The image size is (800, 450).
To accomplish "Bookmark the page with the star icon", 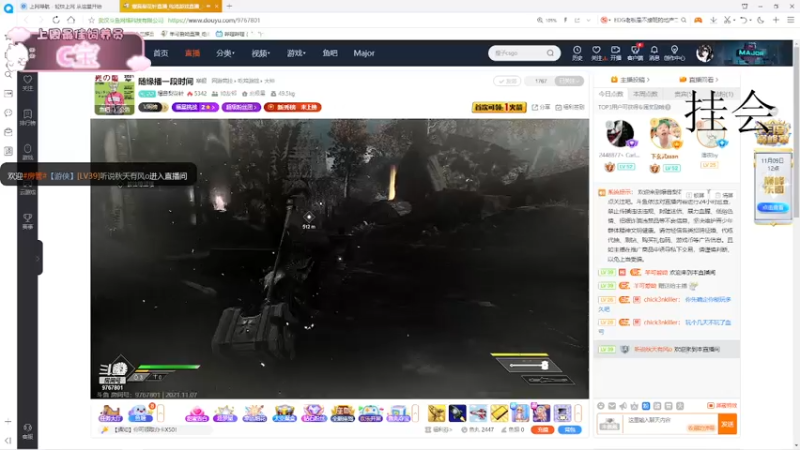I will point(91,20).
